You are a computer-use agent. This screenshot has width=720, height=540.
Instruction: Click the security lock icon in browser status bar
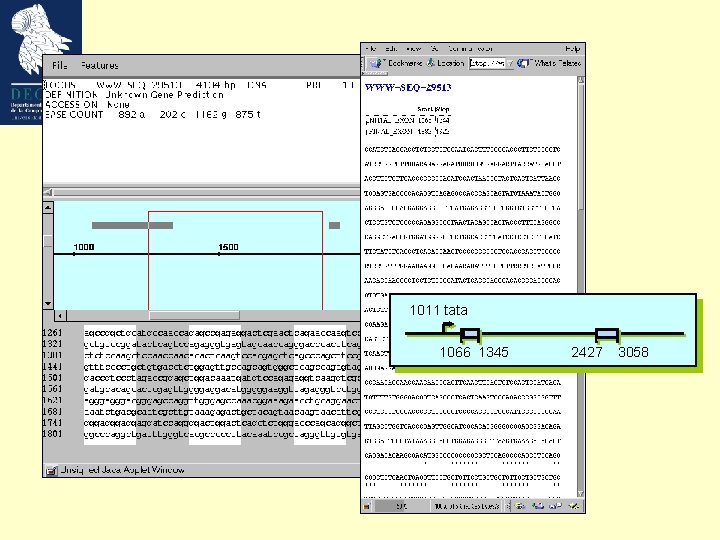tap(366, 506)
